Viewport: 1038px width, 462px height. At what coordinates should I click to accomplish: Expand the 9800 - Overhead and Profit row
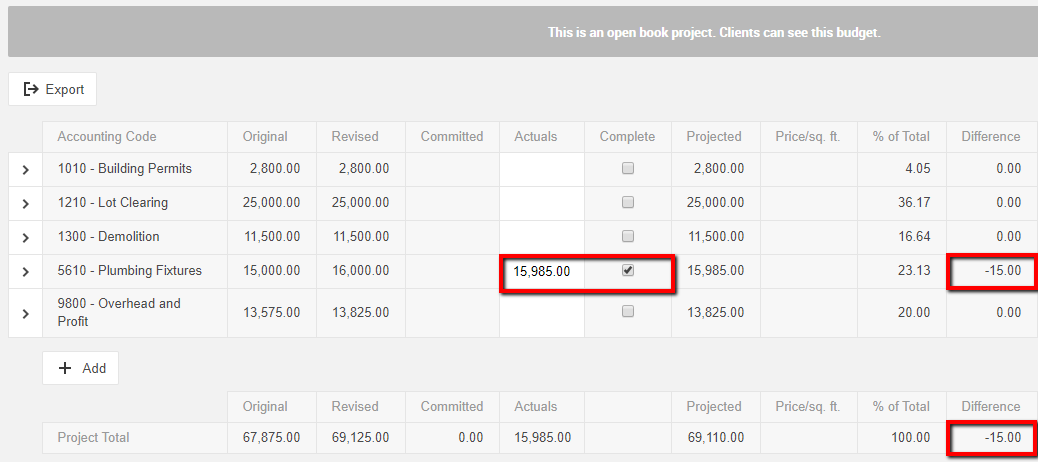click(26, 313)
